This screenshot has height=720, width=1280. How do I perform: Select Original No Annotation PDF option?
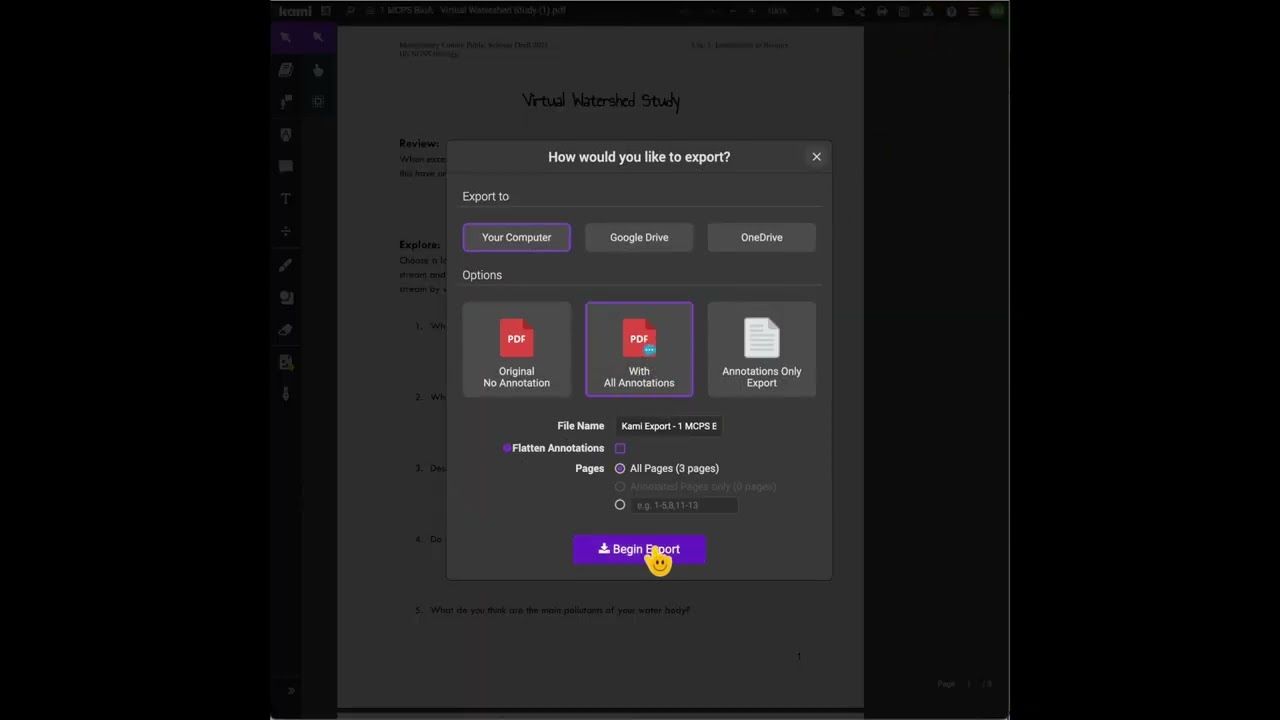pos(516,350)
